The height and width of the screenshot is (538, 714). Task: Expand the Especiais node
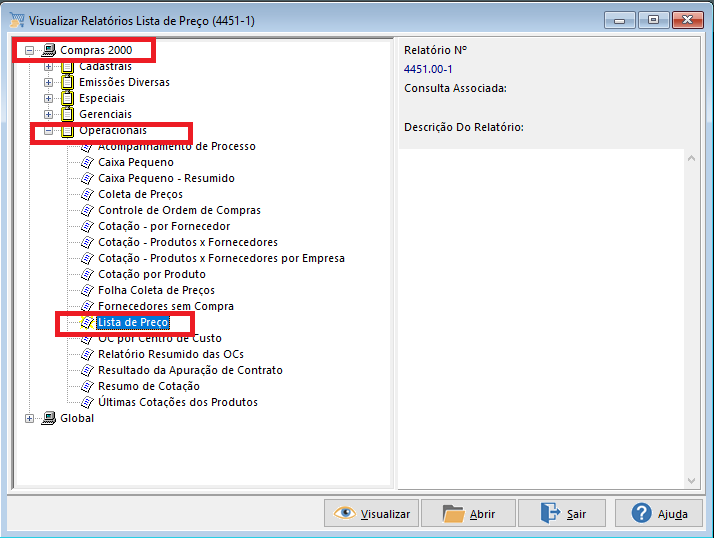click(48, 98)
